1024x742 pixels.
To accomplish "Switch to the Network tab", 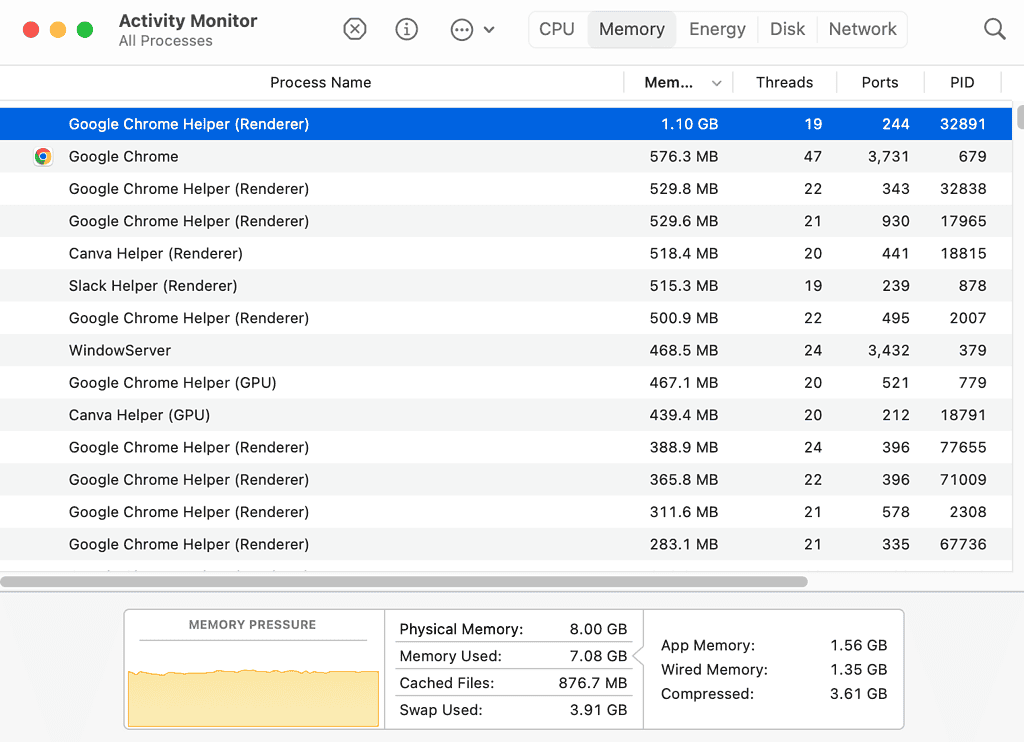I will click(861, 29).
